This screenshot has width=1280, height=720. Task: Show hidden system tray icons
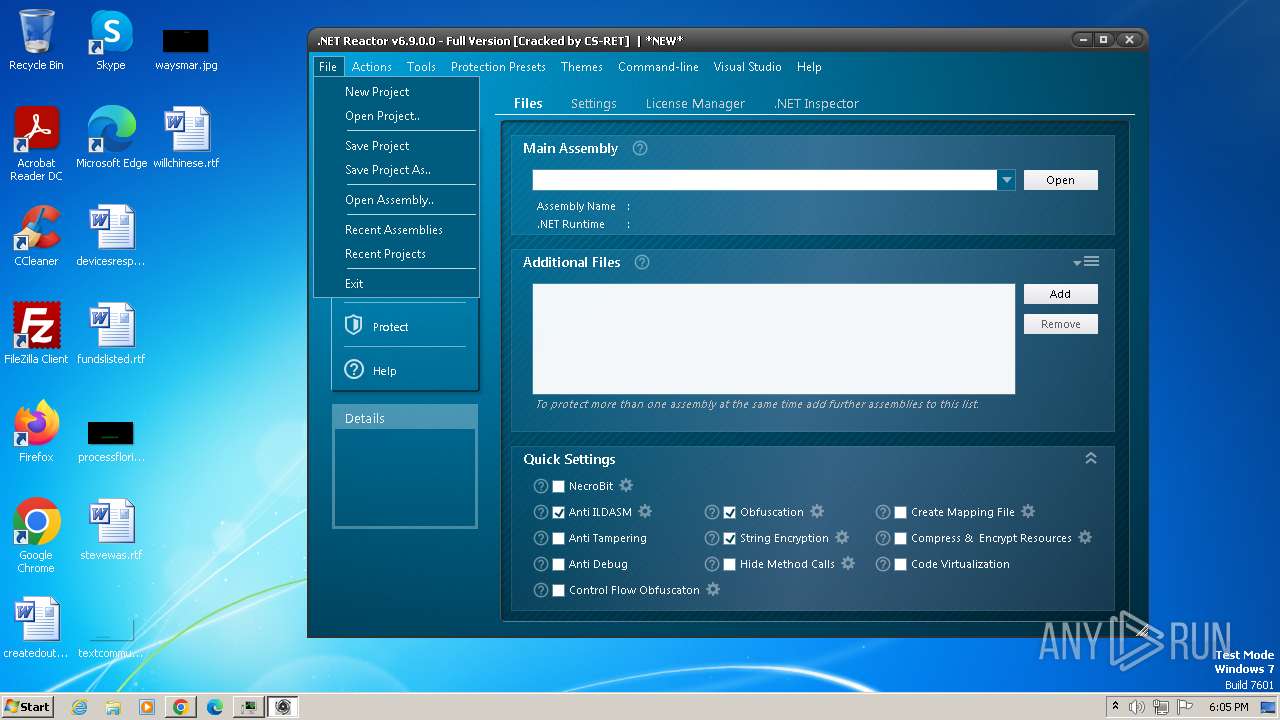point(1115,707)
